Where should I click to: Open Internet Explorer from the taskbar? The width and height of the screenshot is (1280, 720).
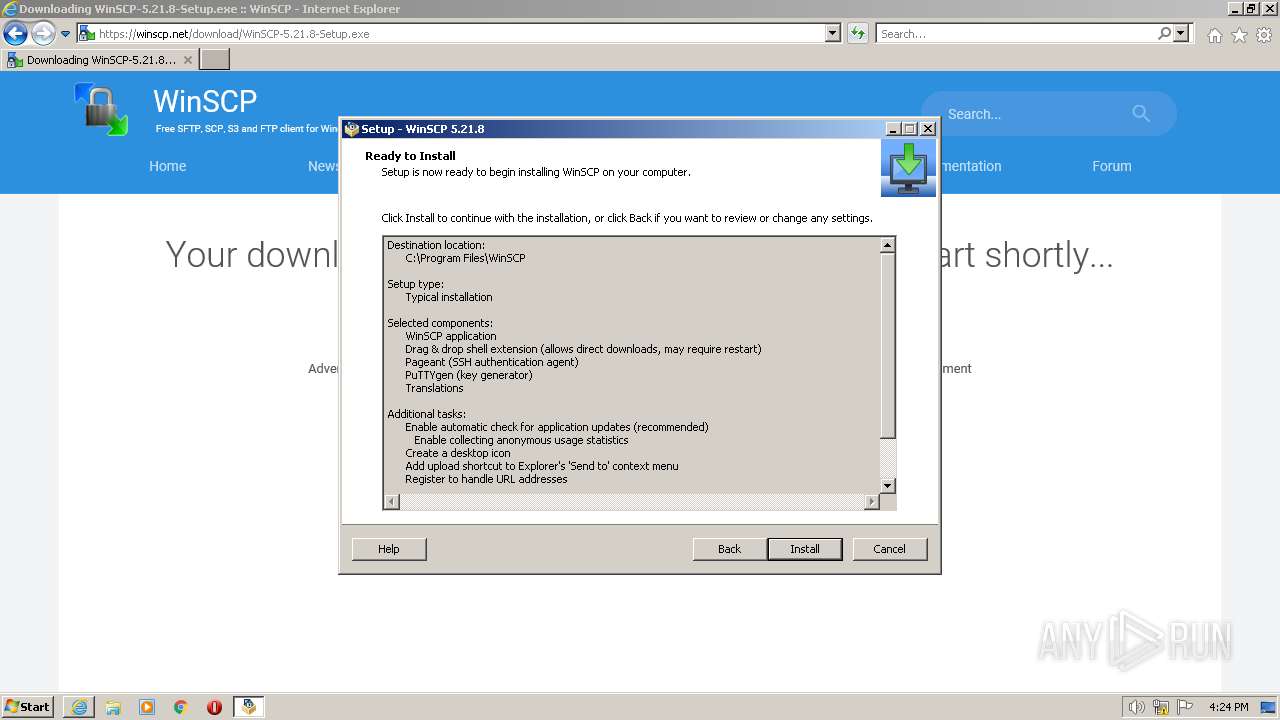(79, 707)
